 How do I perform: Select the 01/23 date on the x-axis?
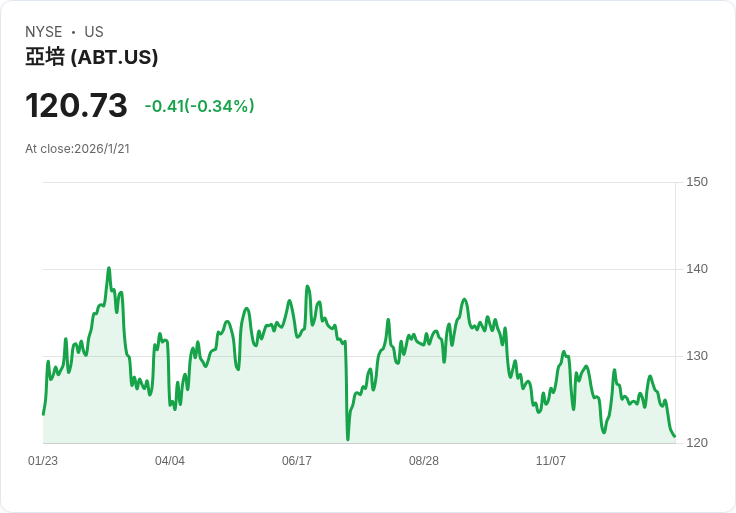(x=43, y=461)
